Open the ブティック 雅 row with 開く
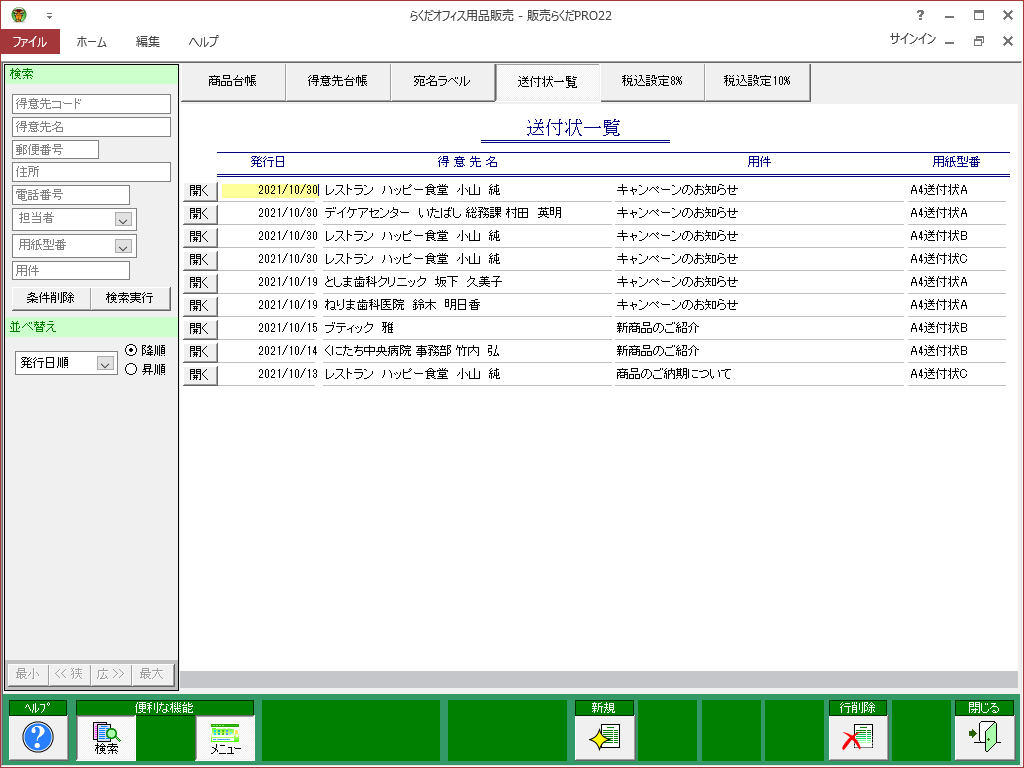The image size is (1024, 768). click(200, 328)
